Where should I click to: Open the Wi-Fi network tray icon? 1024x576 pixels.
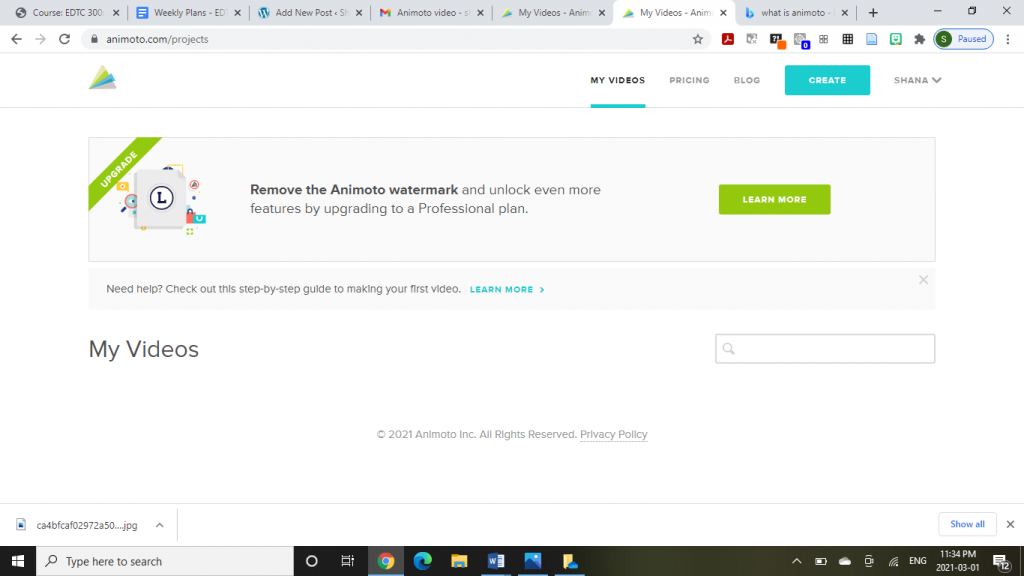point(893,561)
